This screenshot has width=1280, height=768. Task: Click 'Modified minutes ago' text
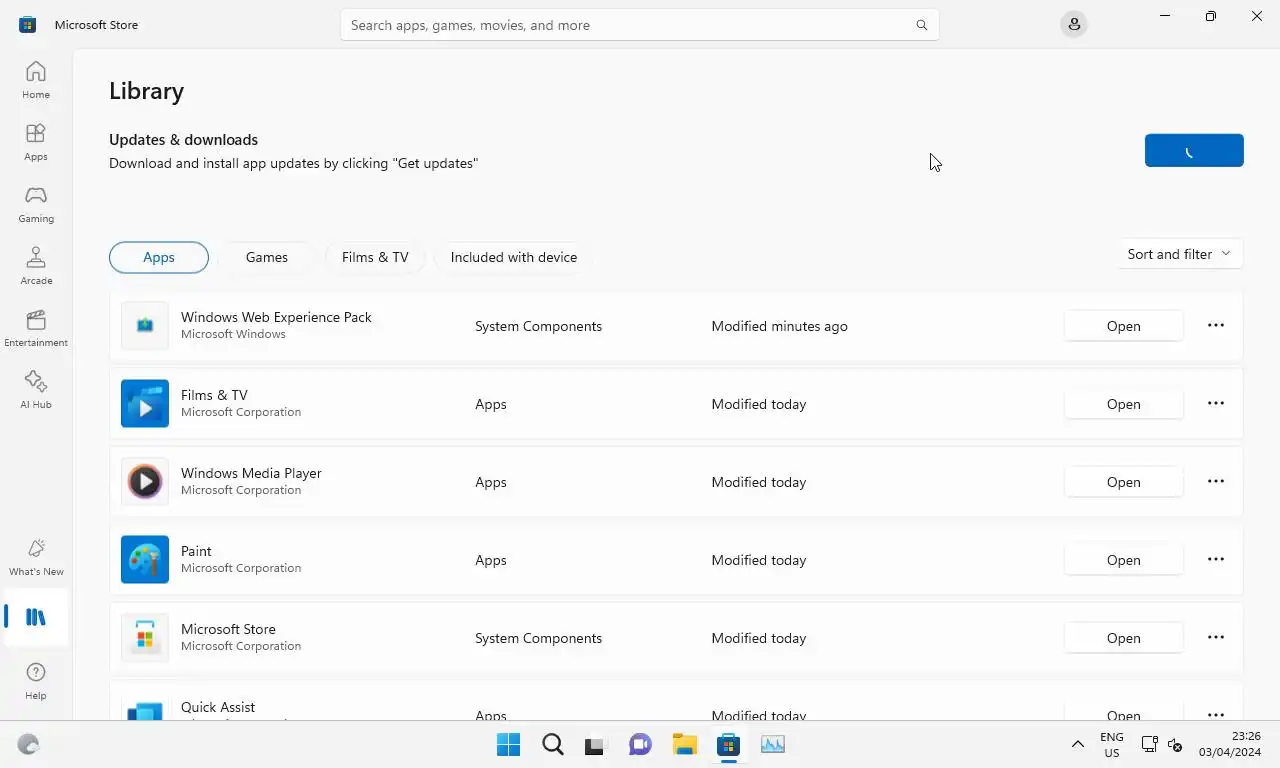coord(779,326)
